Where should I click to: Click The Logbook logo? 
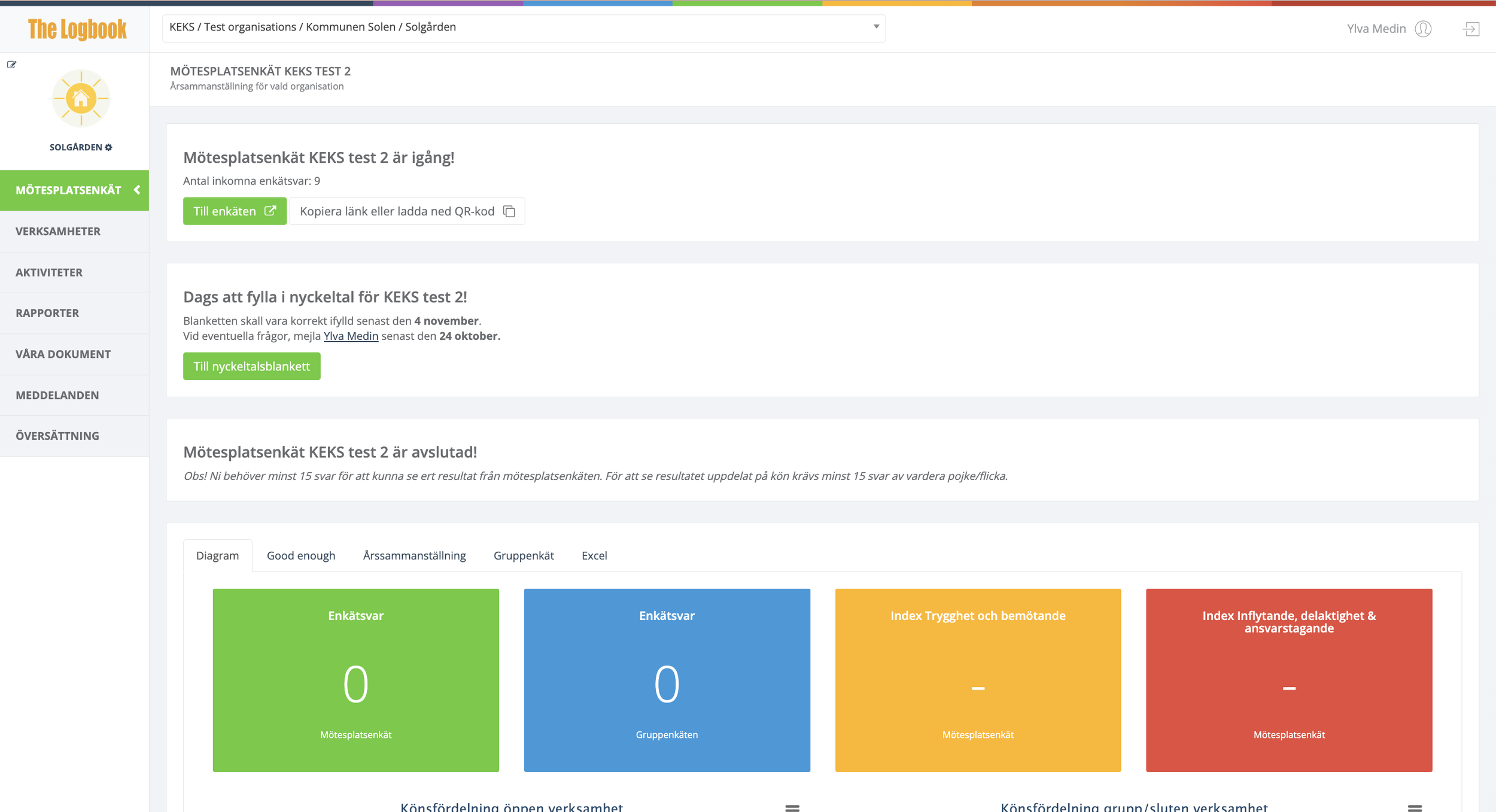coord(77,29)
